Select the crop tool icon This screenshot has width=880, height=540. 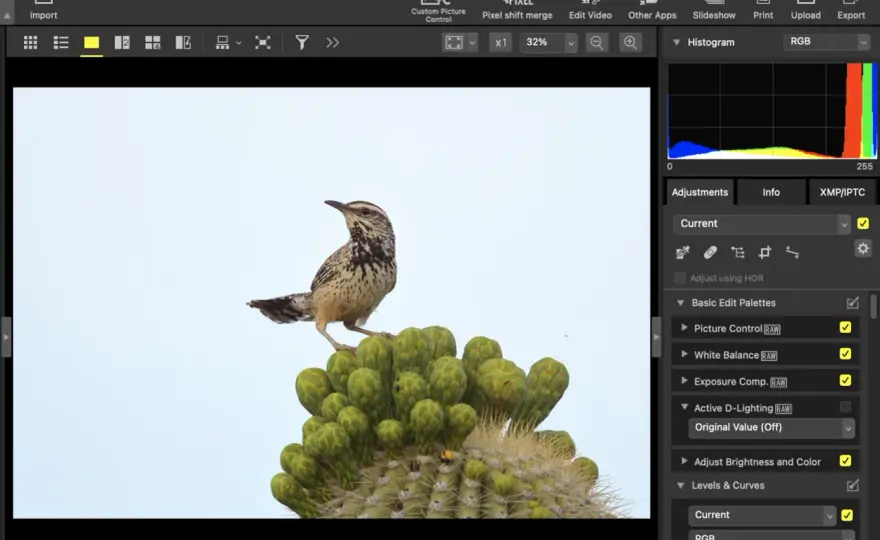point(764,253)
